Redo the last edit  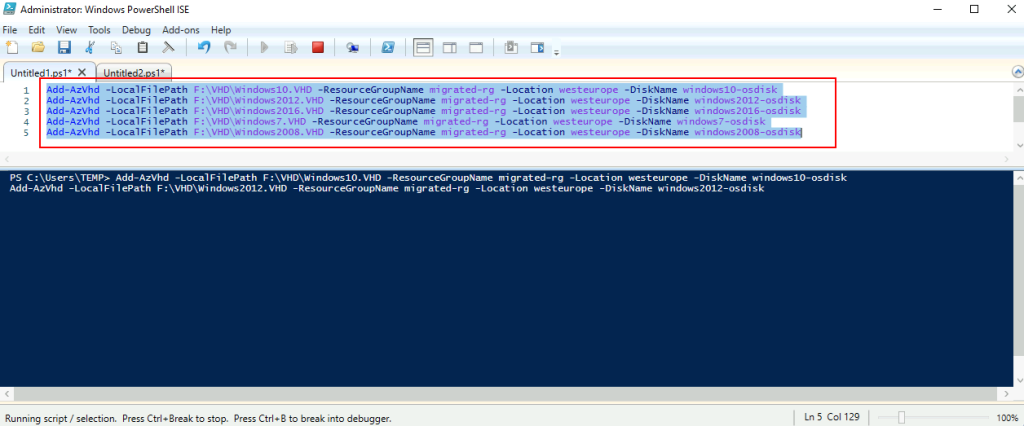pos(230,47)
